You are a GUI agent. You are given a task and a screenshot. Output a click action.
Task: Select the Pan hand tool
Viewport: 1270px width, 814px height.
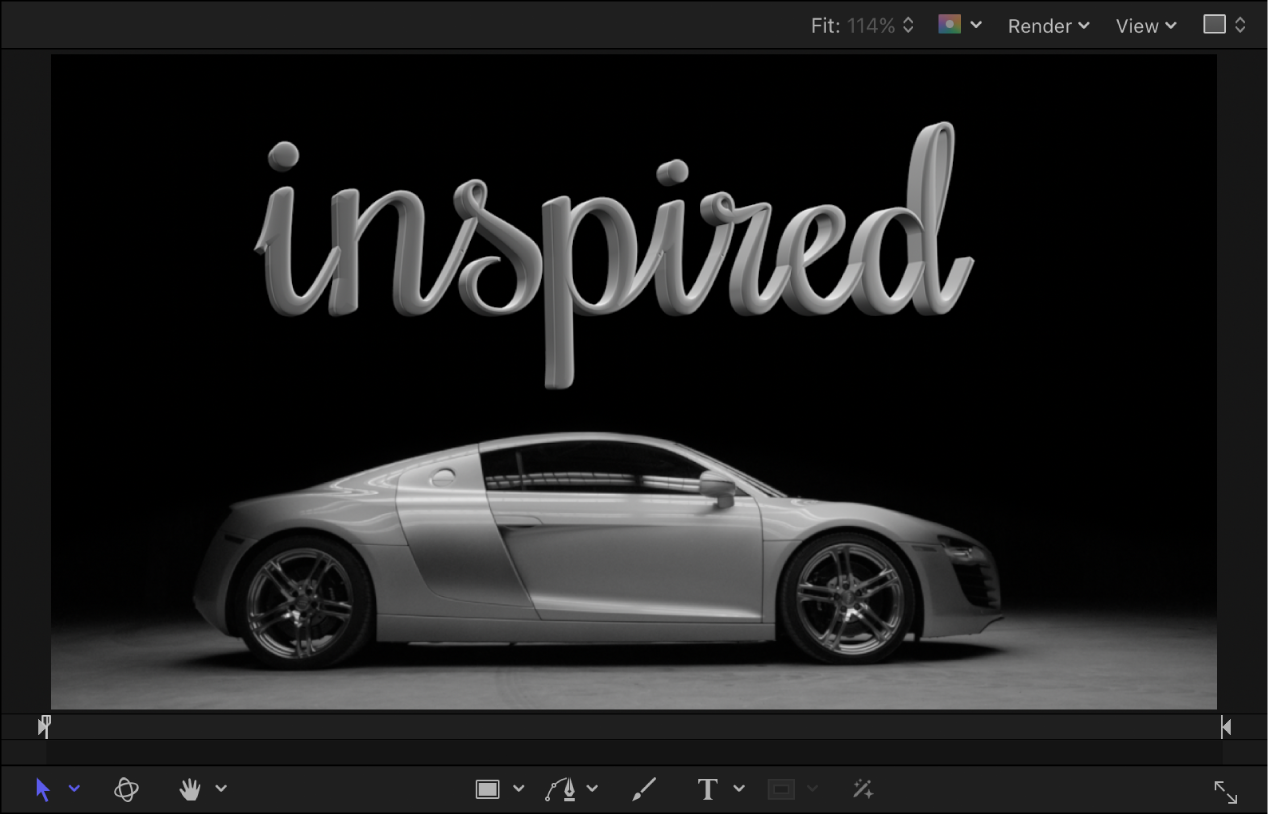(x=190, y=789)
